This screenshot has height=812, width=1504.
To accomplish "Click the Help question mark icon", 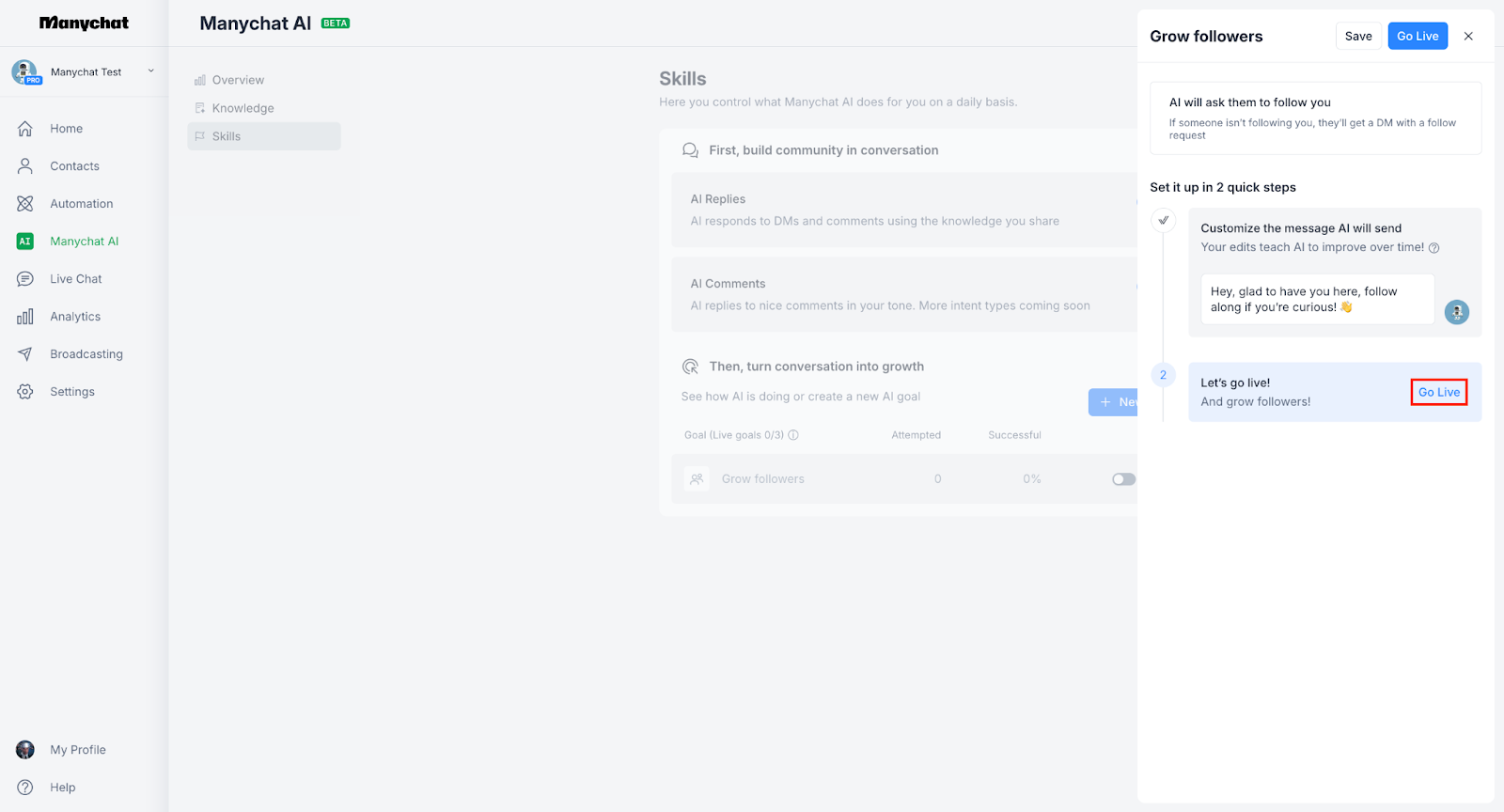I will point(25,788).
